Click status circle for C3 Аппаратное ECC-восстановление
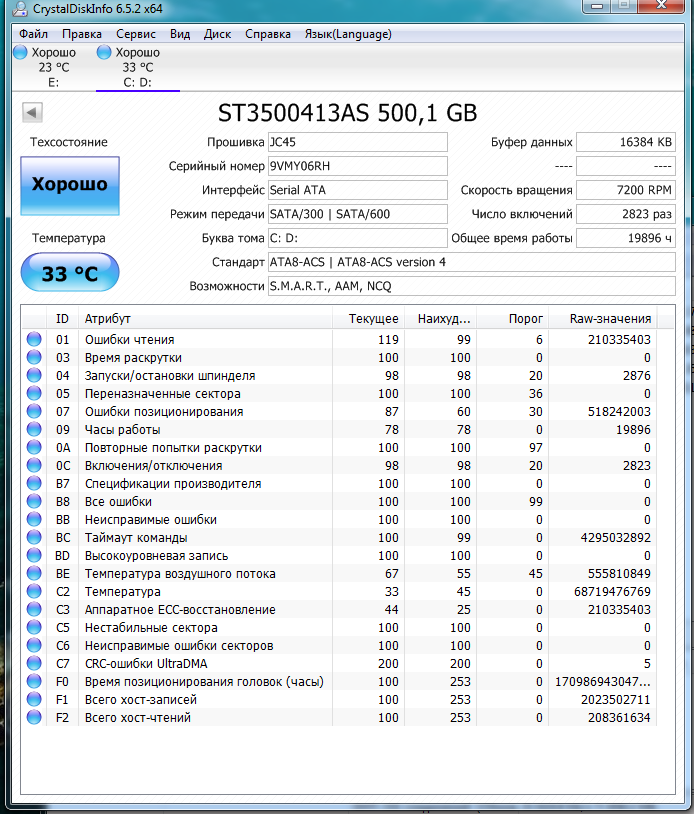Screen dimensions: 694x814 pyautogui.click(x=34, y=609)
